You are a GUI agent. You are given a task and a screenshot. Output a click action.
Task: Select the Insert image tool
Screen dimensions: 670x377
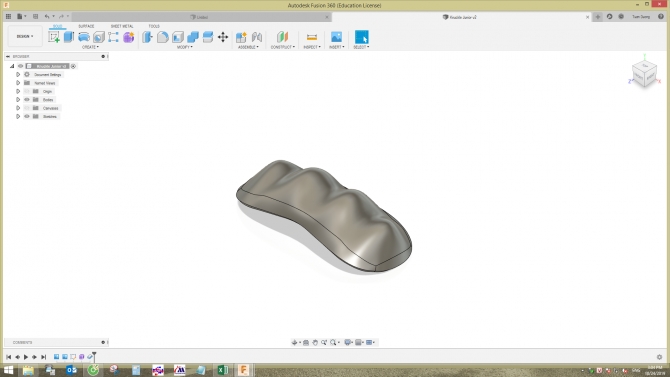pos(336,37)
